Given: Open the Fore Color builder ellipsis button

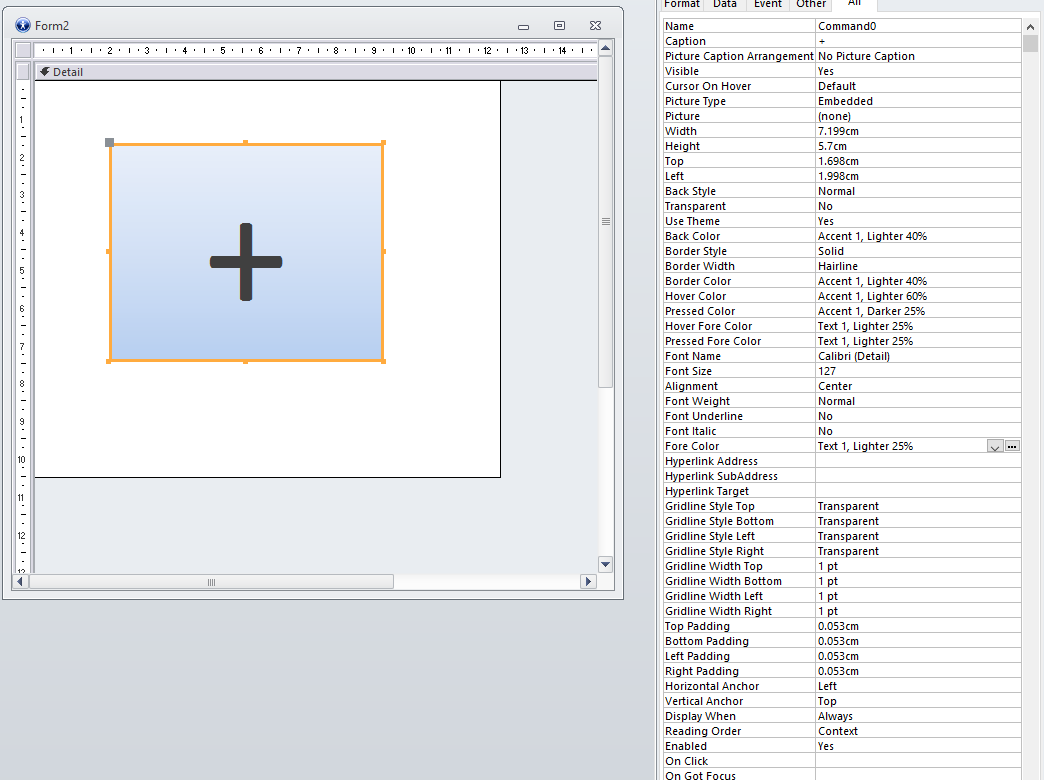Looking at the screenshot, I should coord(1012,446).
